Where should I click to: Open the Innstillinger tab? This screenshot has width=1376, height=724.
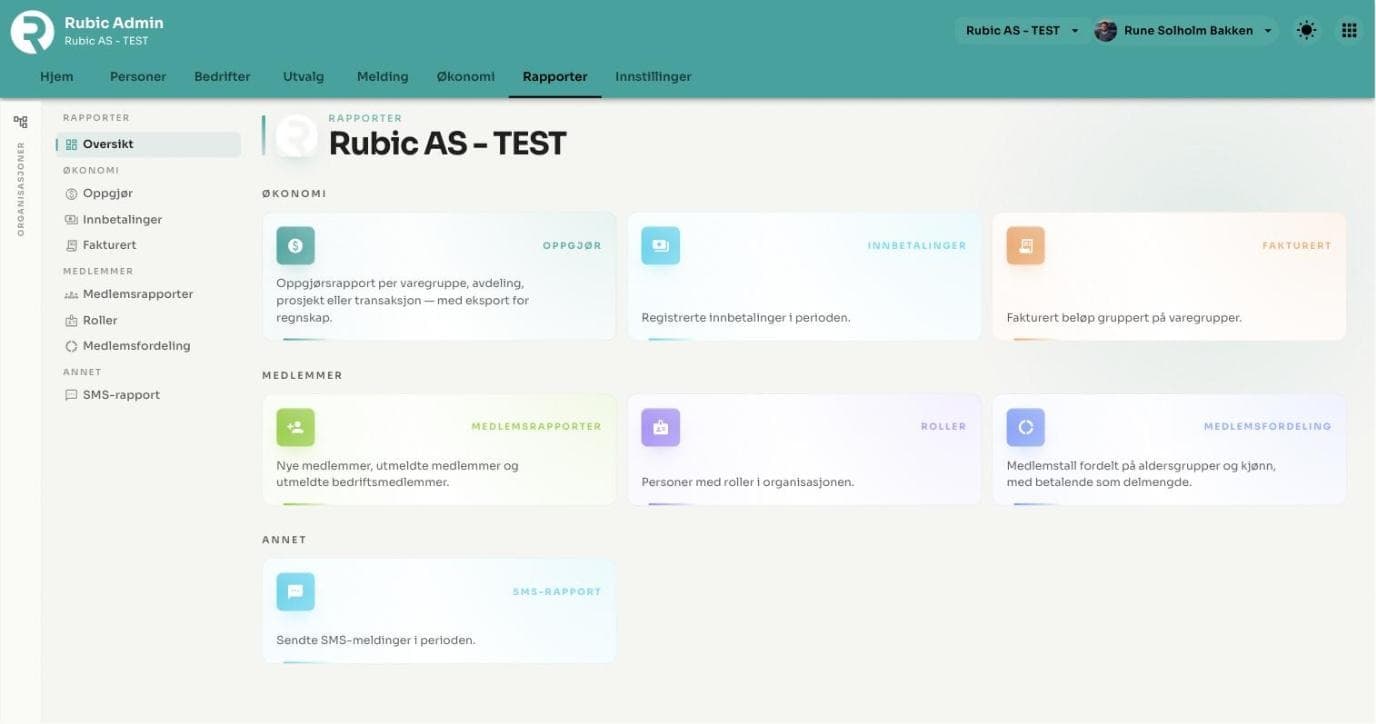click(653, 77)
